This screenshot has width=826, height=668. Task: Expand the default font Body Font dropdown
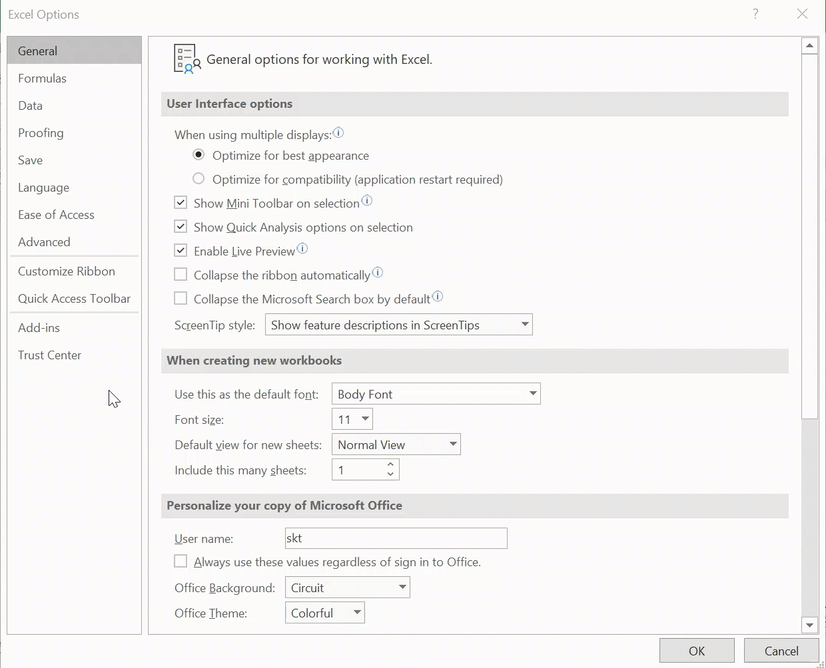436,394
